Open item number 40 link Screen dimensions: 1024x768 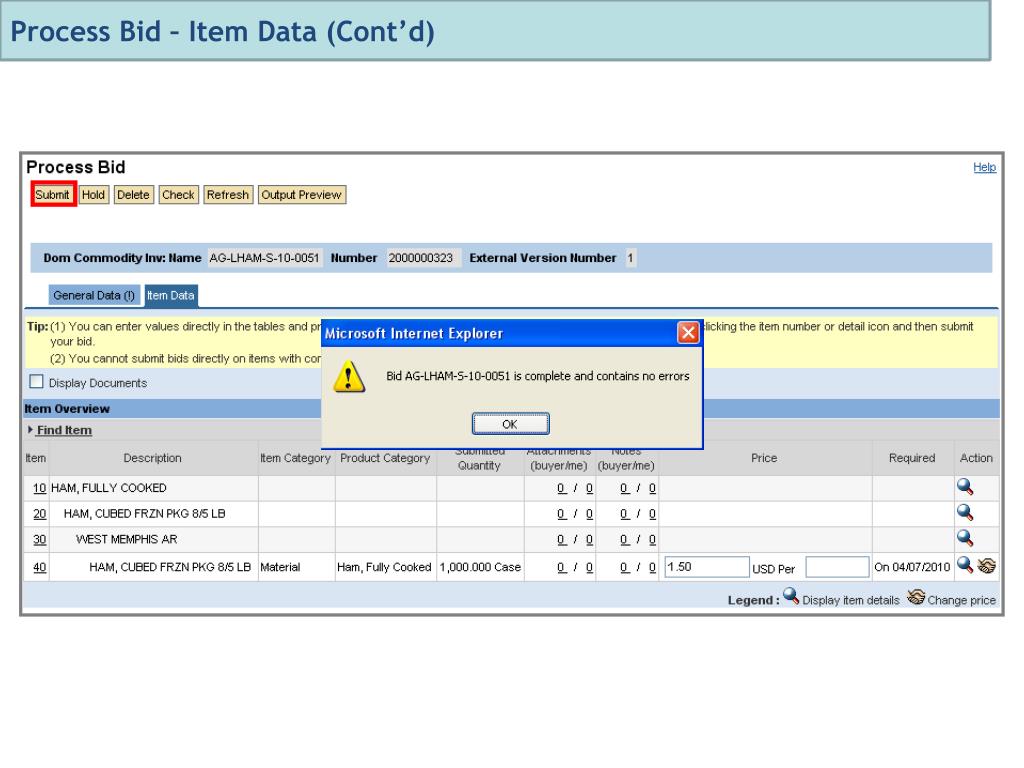click(40, 568)
